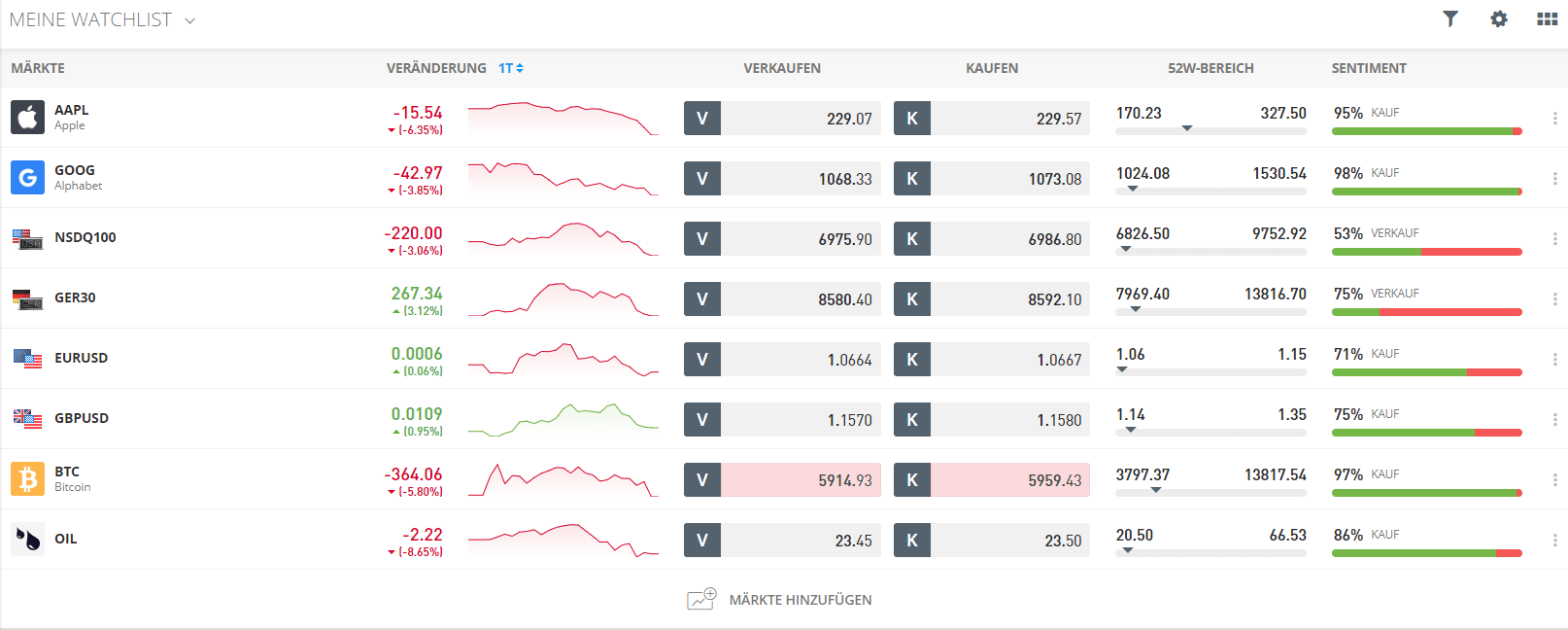Screen dimensions: 1568x630
Task: Click NSDQ100 sentiment bar at 53%
Action: 1426,252
